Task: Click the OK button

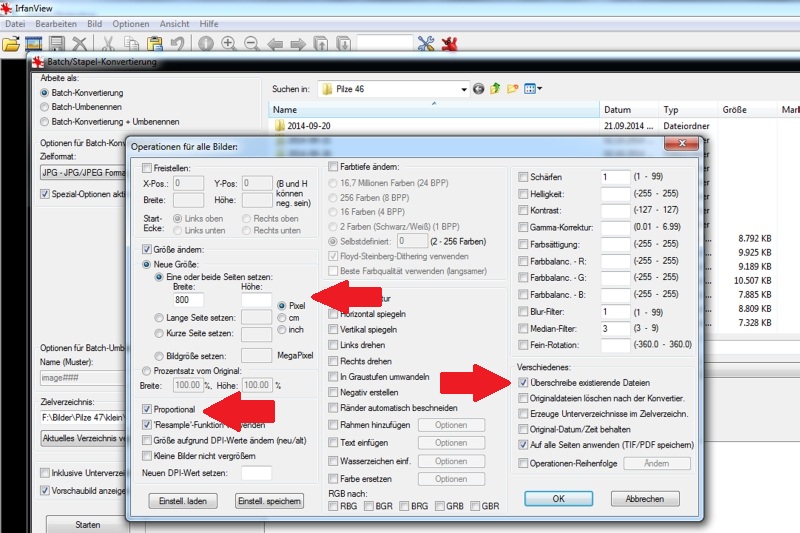Action: [559, 498]
